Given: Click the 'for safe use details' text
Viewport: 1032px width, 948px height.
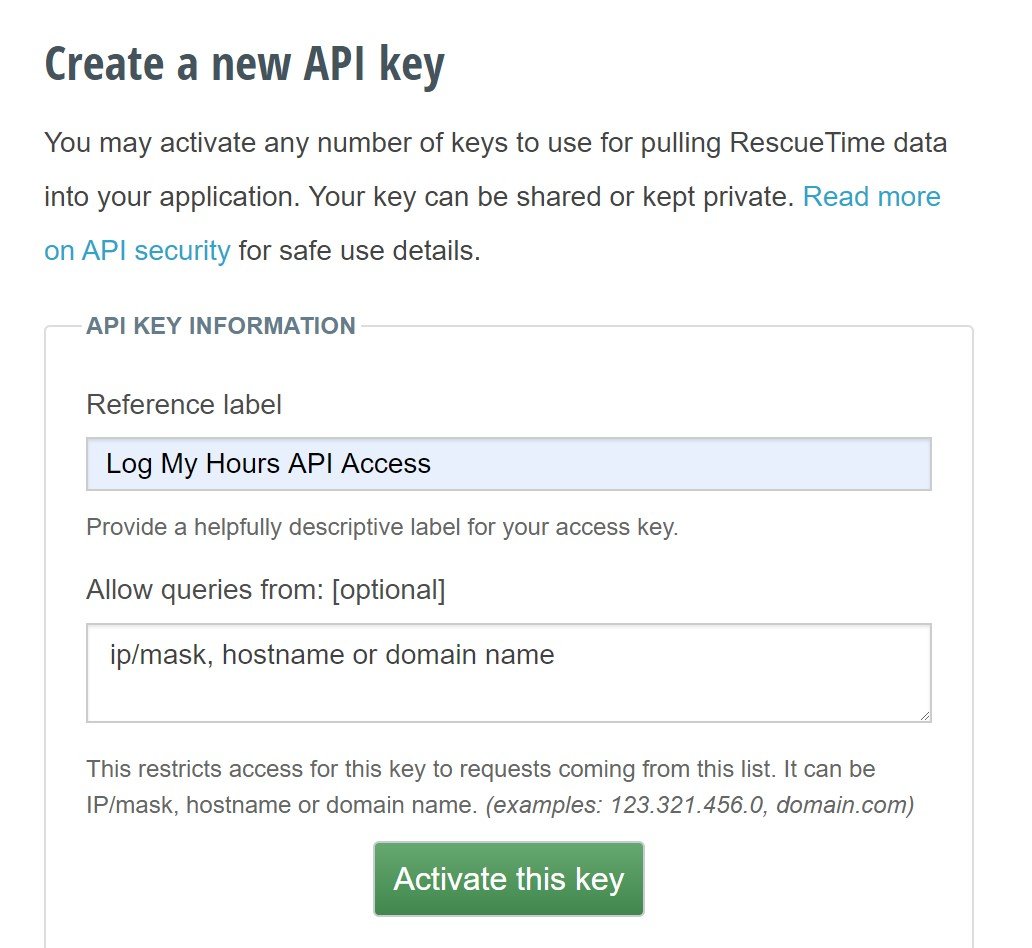Looking at the screenshot, I should (x=359, y=250).
